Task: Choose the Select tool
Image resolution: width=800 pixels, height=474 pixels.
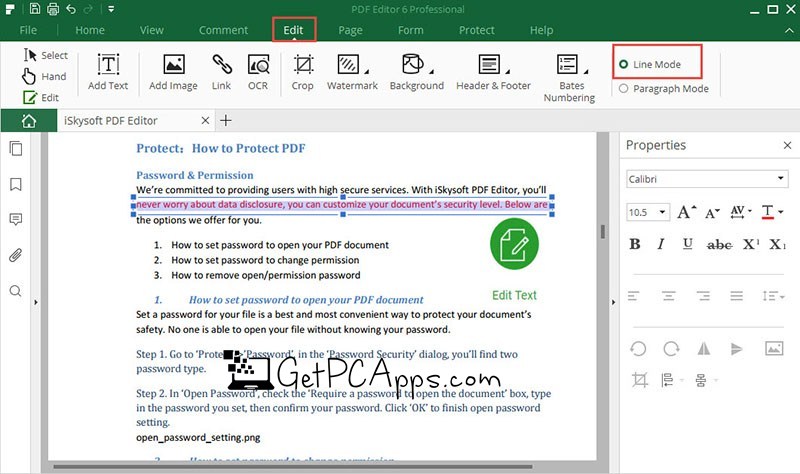Action: pyautogui.click(x=45, y=55)
